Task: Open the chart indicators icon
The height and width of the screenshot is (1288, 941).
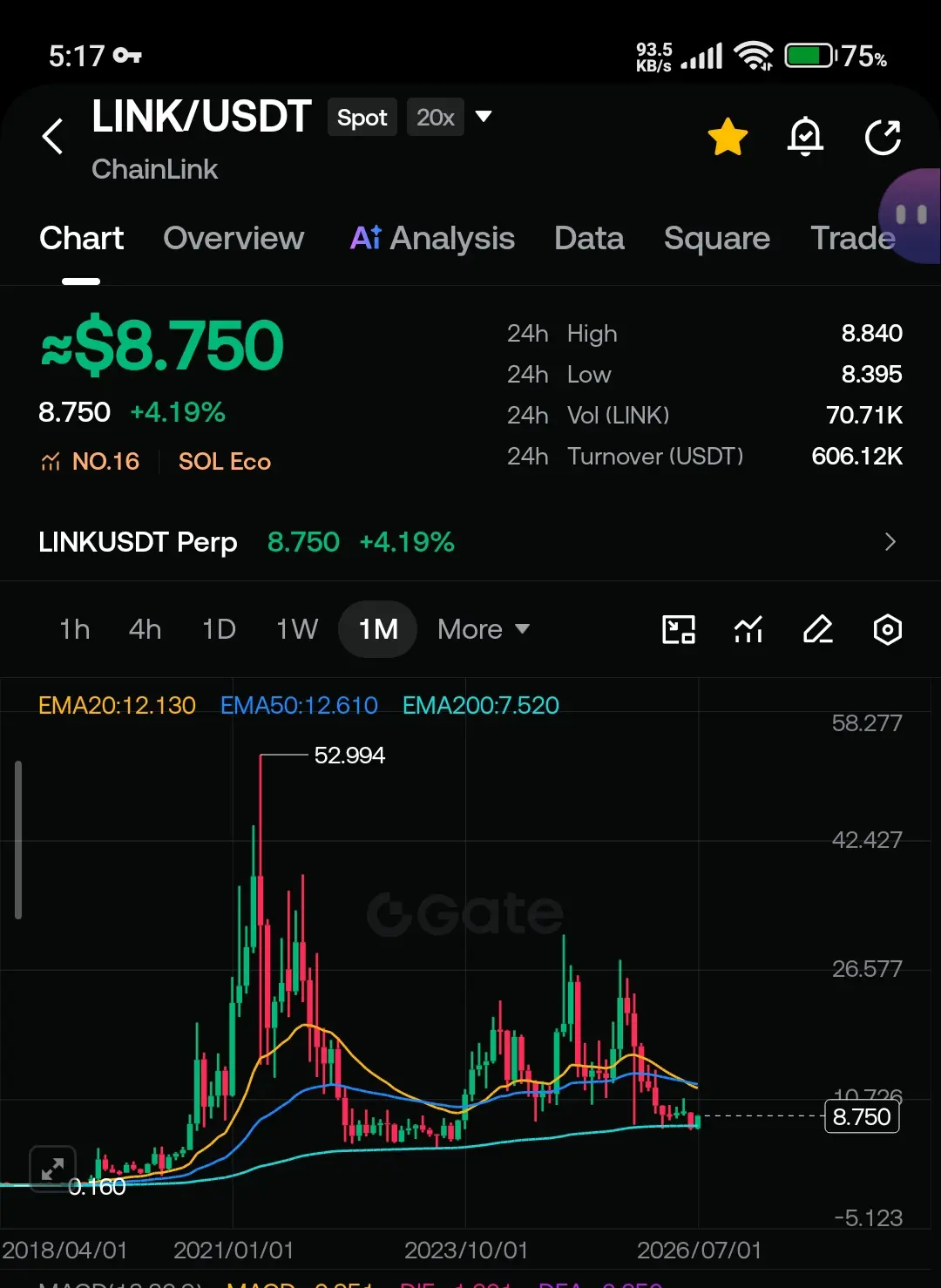Action: click(x=748, y=629)
